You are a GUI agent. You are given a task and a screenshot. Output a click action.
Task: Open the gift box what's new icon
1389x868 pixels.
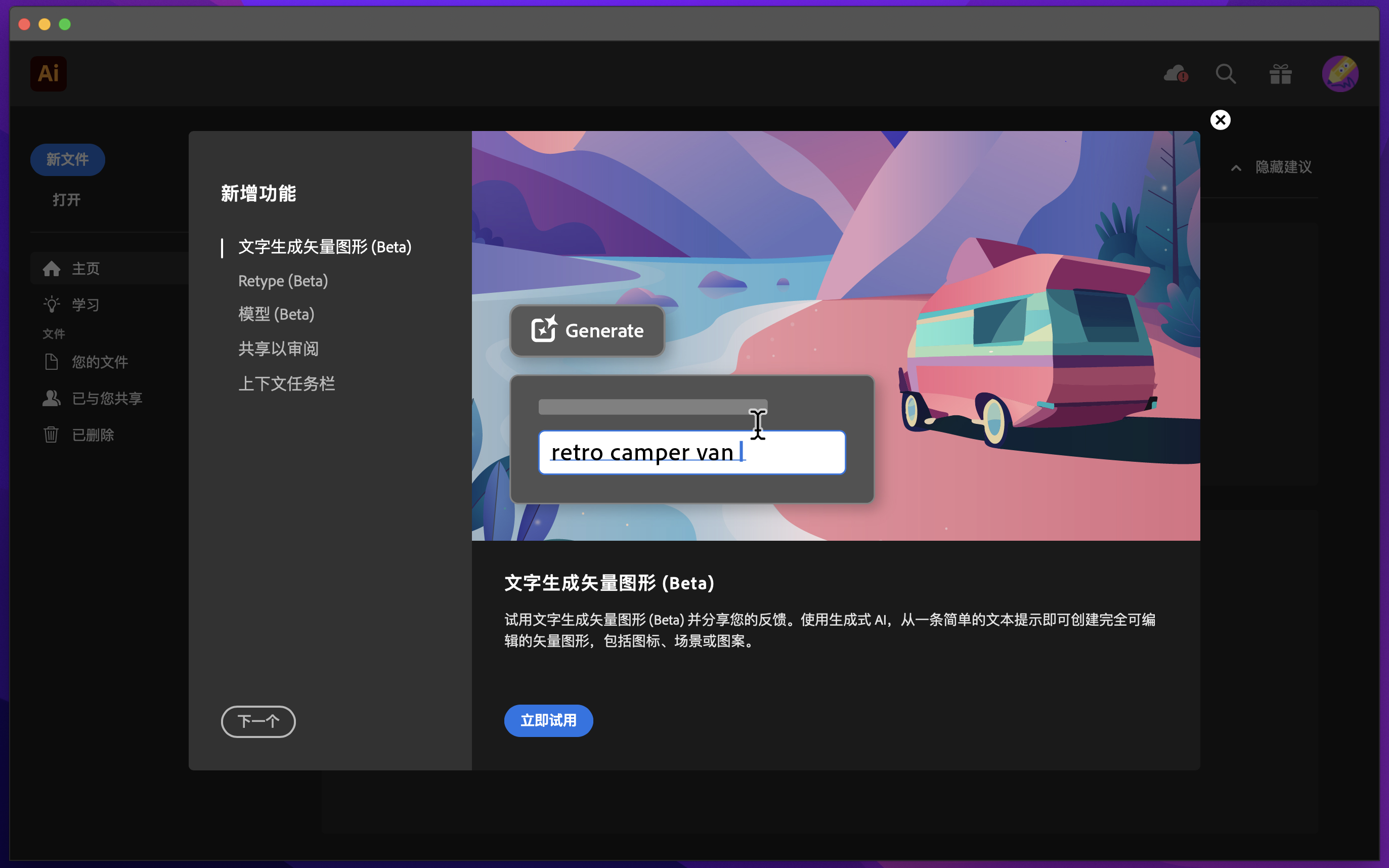tap(1280, 73)
